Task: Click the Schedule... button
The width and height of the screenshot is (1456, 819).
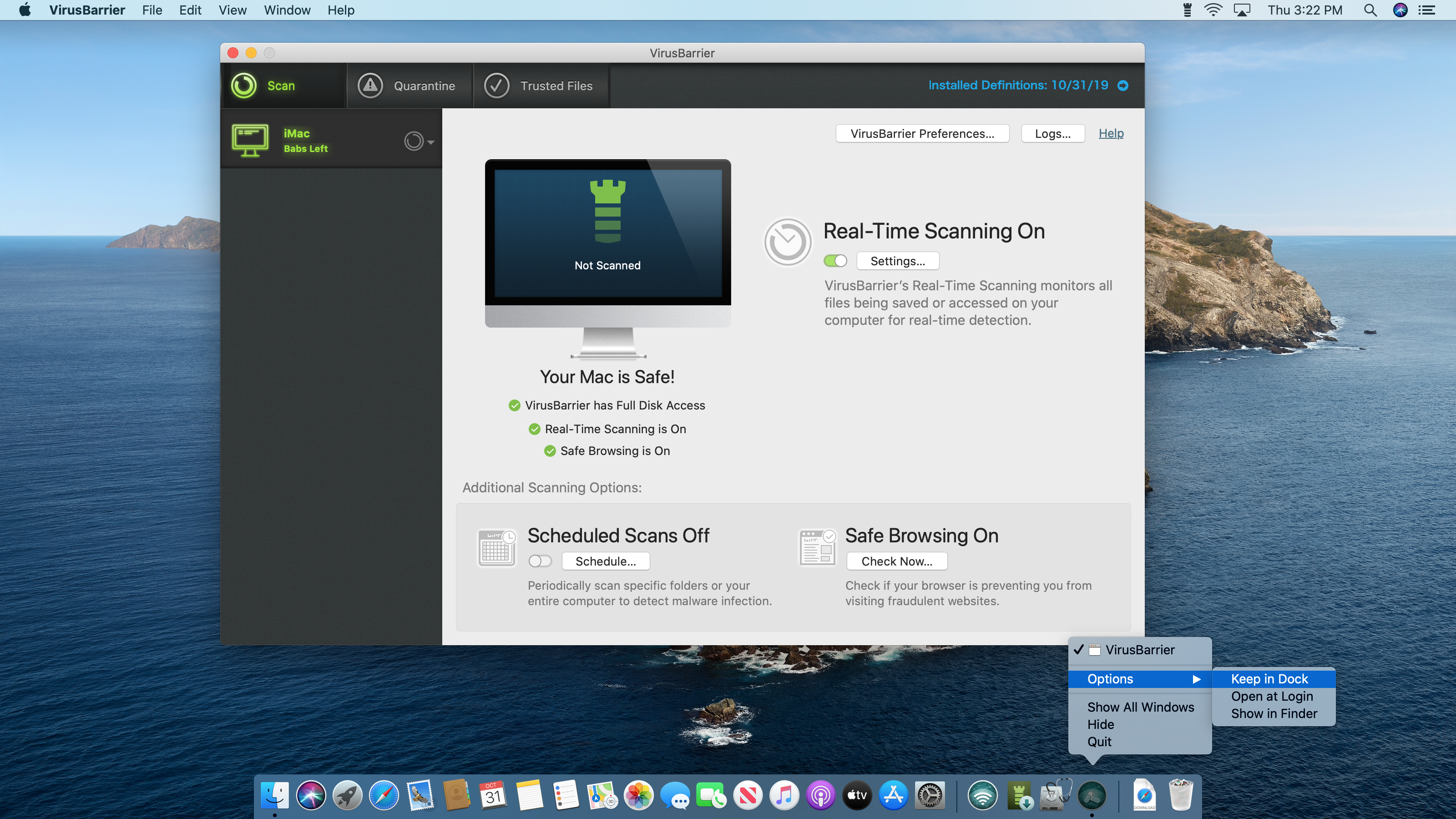Action: pos(605,561)
